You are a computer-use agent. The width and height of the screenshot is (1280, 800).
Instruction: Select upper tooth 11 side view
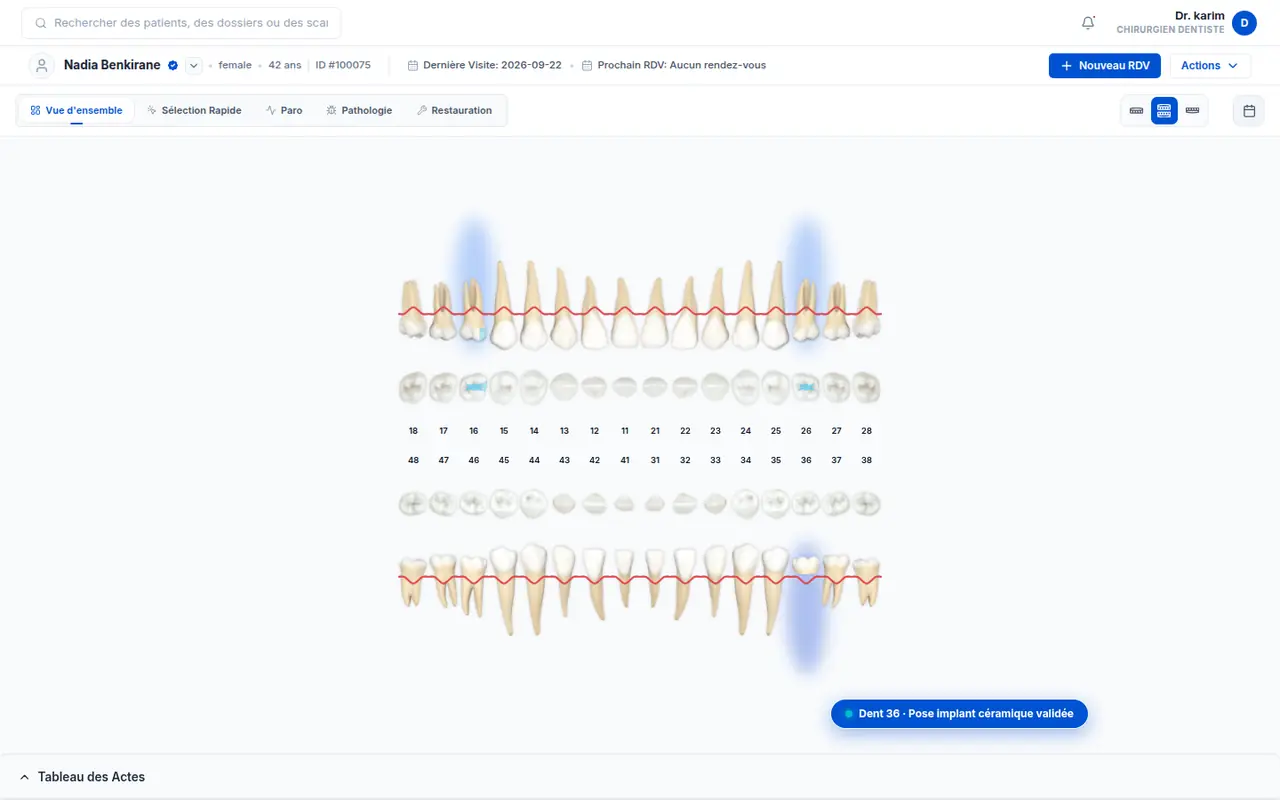click(625, 312)
